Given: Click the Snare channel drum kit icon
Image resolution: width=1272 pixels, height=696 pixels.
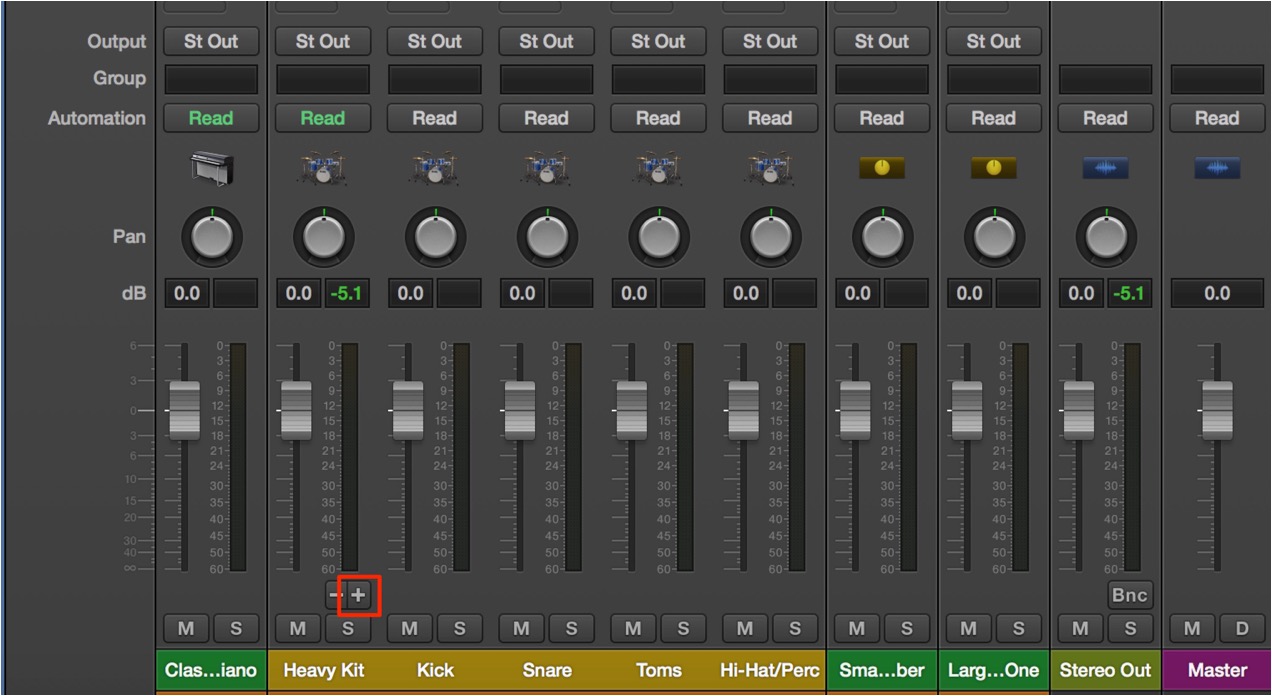Looking at the screenshot, I should click(546, 168).
